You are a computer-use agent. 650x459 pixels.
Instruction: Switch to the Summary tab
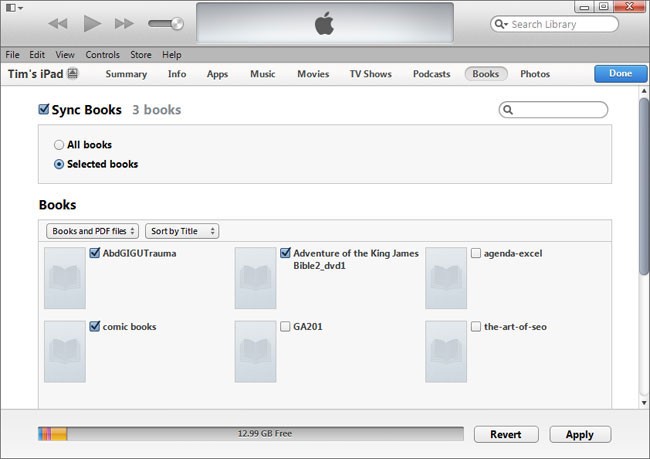point(126,74)
